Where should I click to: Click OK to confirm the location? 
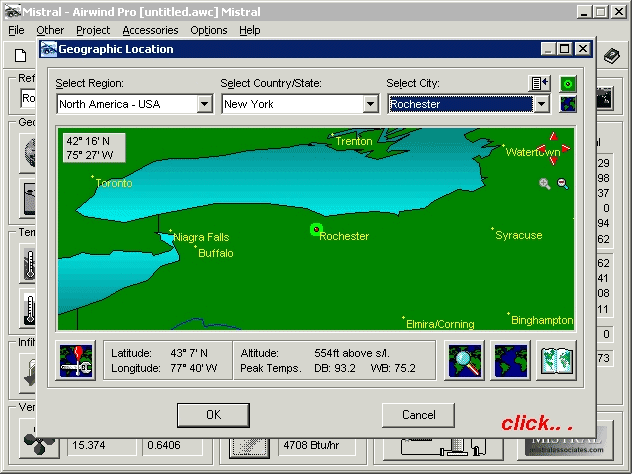[213, 415]
